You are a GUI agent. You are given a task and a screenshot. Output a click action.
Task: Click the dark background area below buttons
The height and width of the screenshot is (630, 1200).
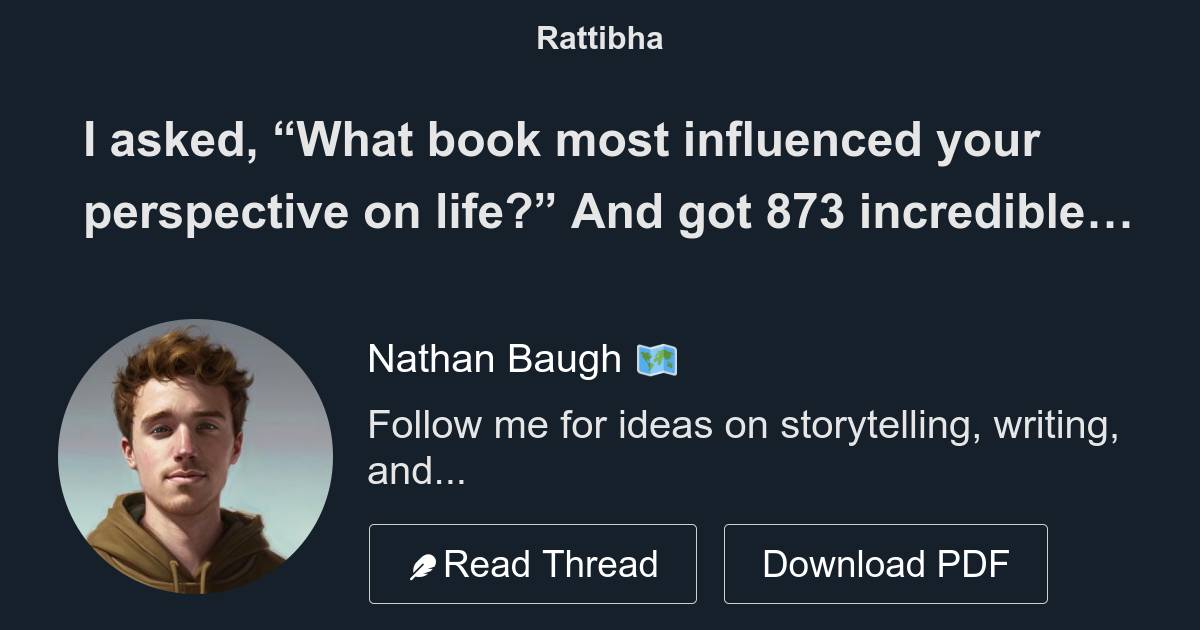pos(600,618)
